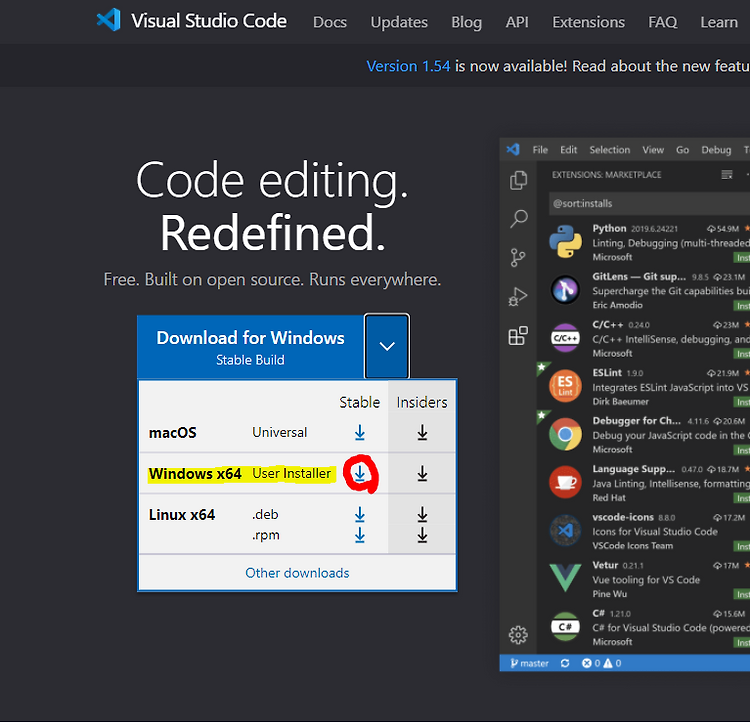Screen dimensions: 750x728
Task: Open the Search magnifier in editor sidebar
Action: point(518,219)
